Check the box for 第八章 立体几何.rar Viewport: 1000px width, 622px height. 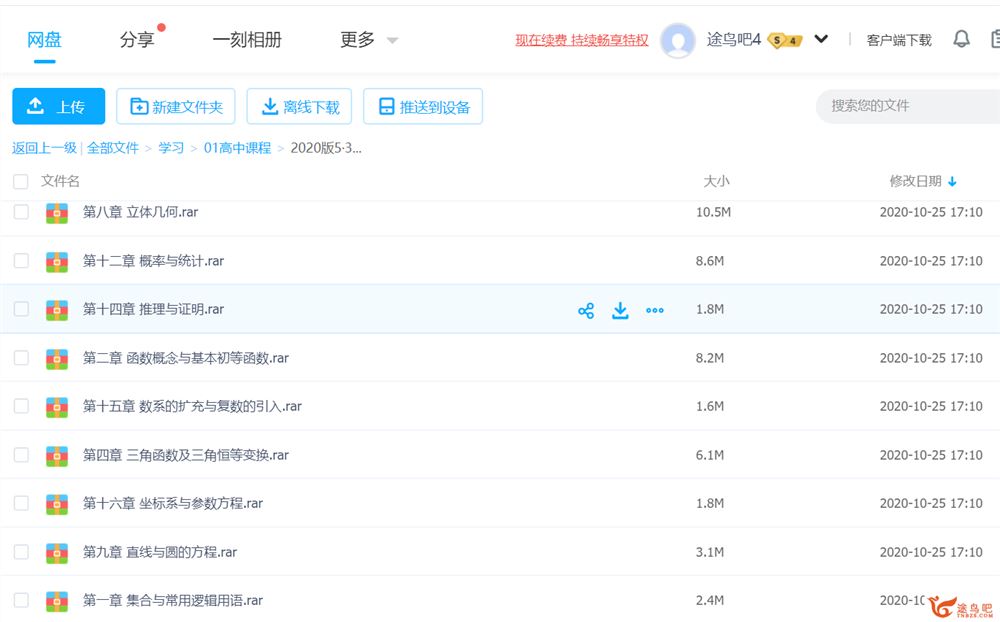pyautogui.click(x=21, y=212)
